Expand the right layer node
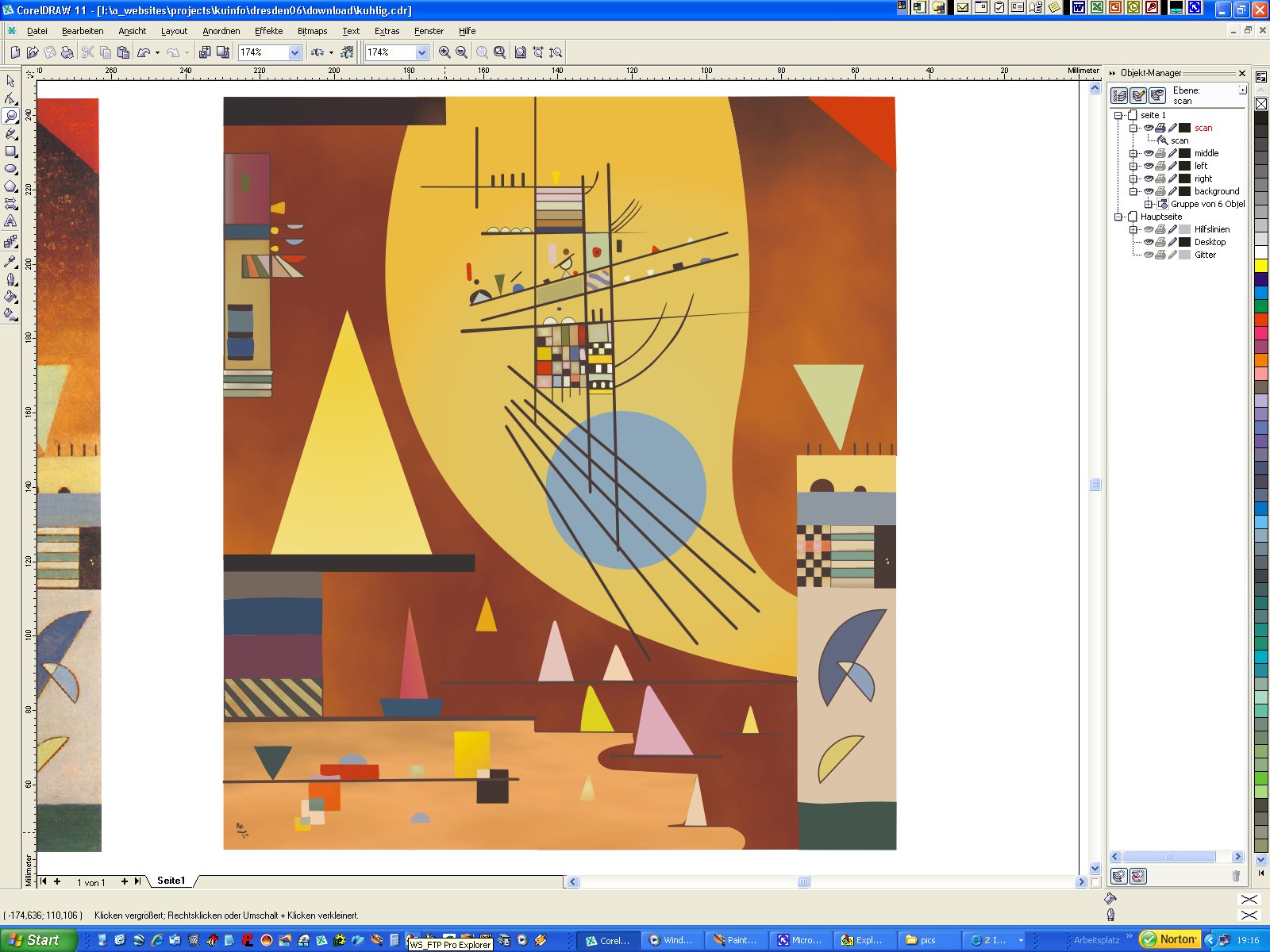Viewport: 1270px width, 952px height. tap(1133, 178)
